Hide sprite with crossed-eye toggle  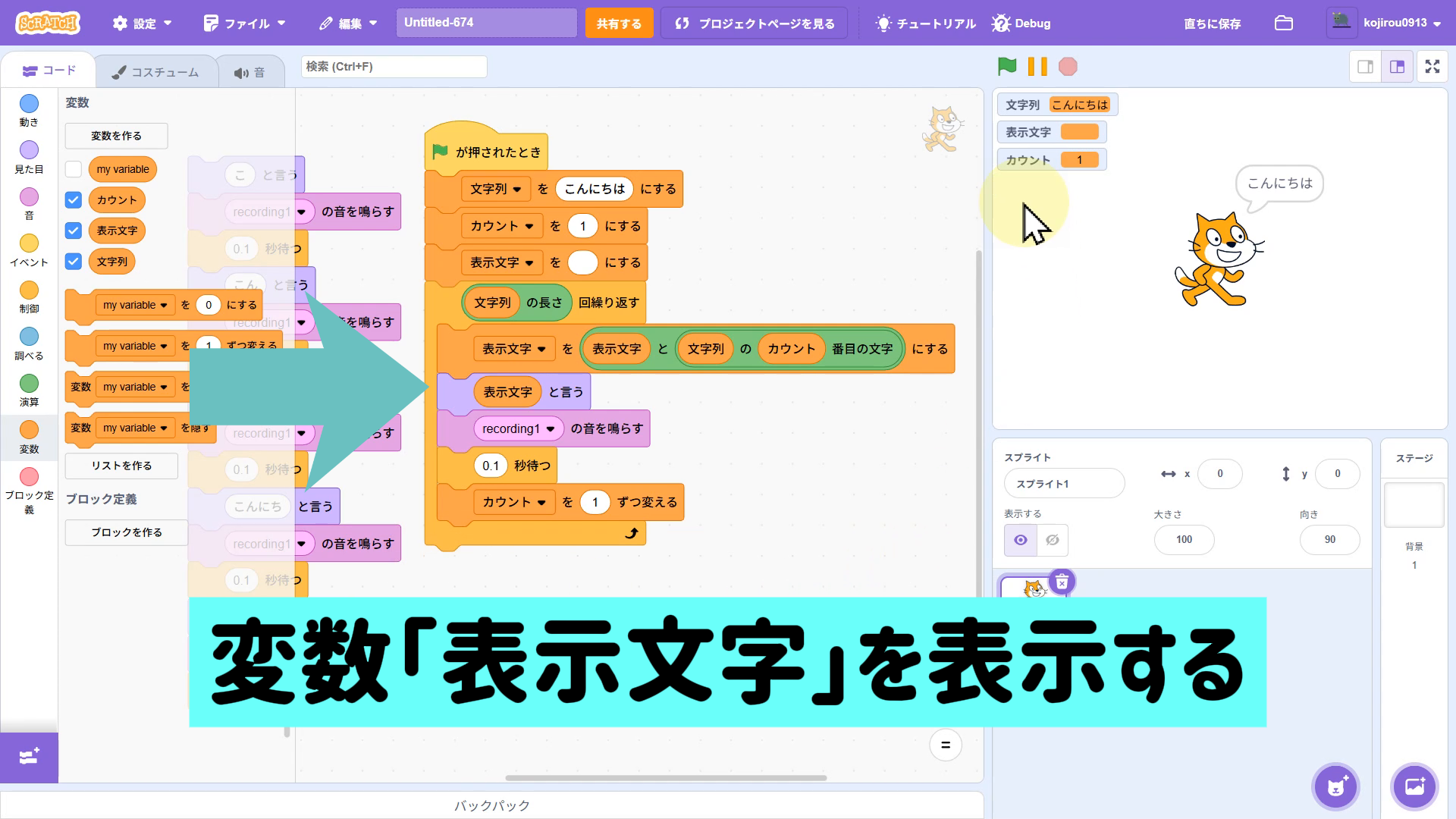click(1052, 540)
